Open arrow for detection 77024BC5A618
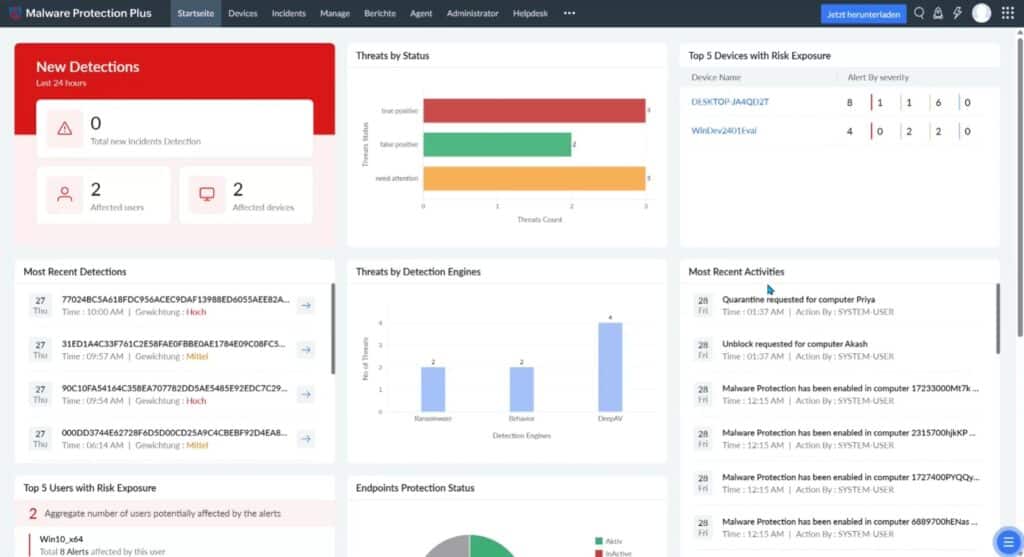 (x=306, y=305)
